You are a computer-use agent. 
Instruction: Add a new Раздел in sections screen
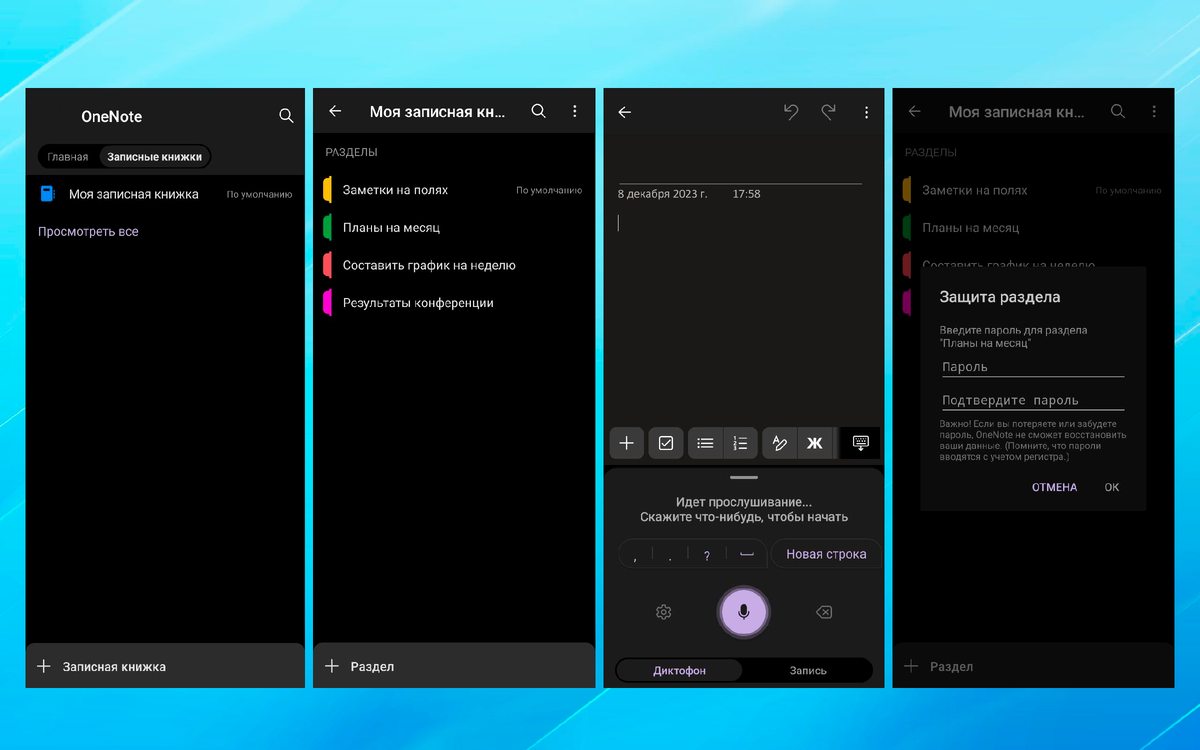454,666
